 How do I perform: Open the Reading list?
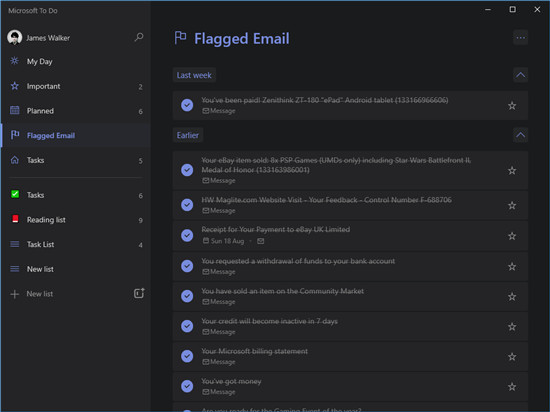(76, 220)
